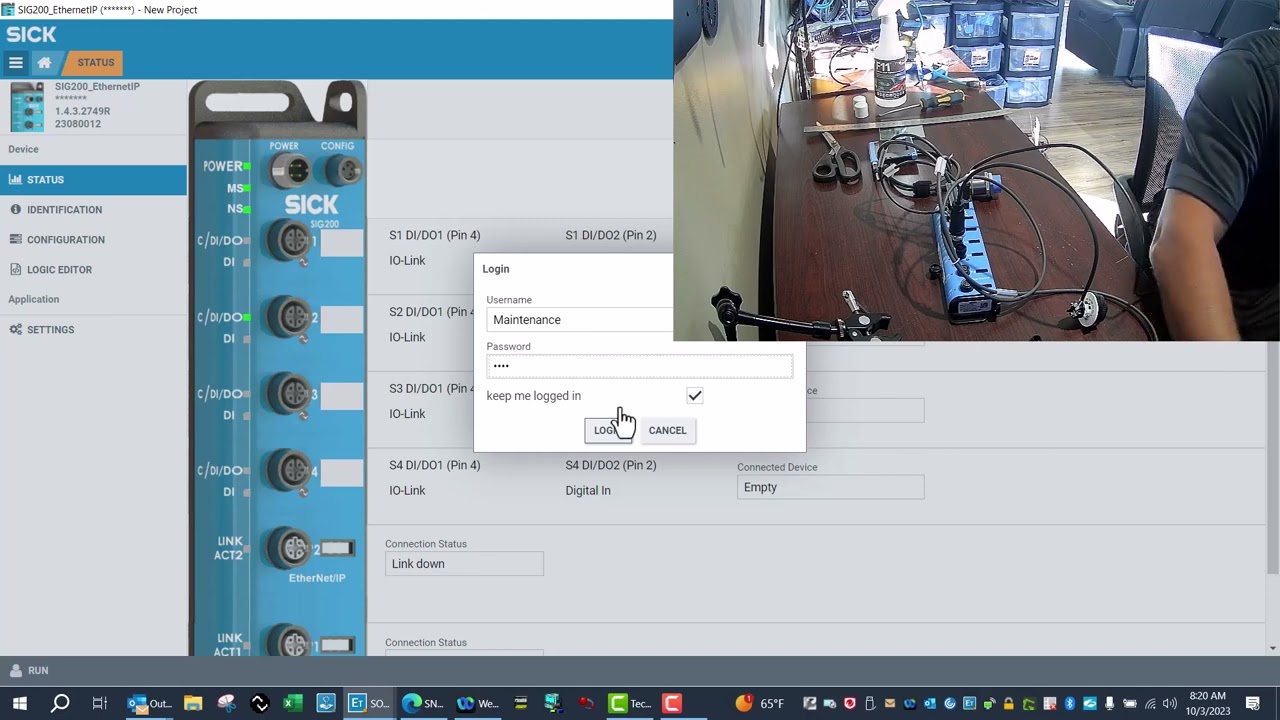Click the Bluetooth tray icon
Image resolution: width=1280 pixels, height=720 pixels.
click(x=1069, y=703)
